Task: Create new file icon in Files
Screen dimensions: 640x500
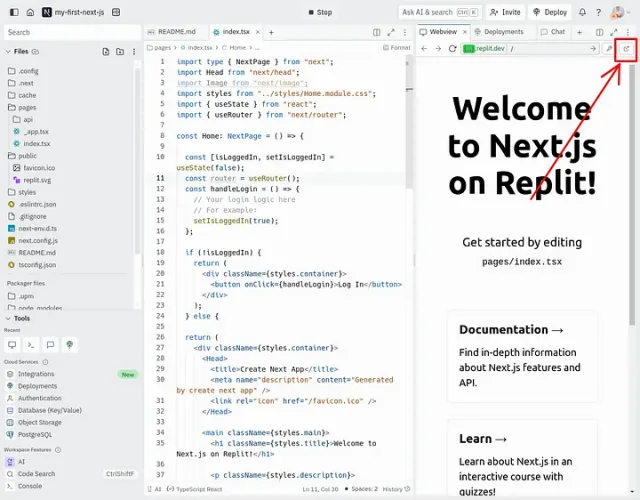Action: 106,51
